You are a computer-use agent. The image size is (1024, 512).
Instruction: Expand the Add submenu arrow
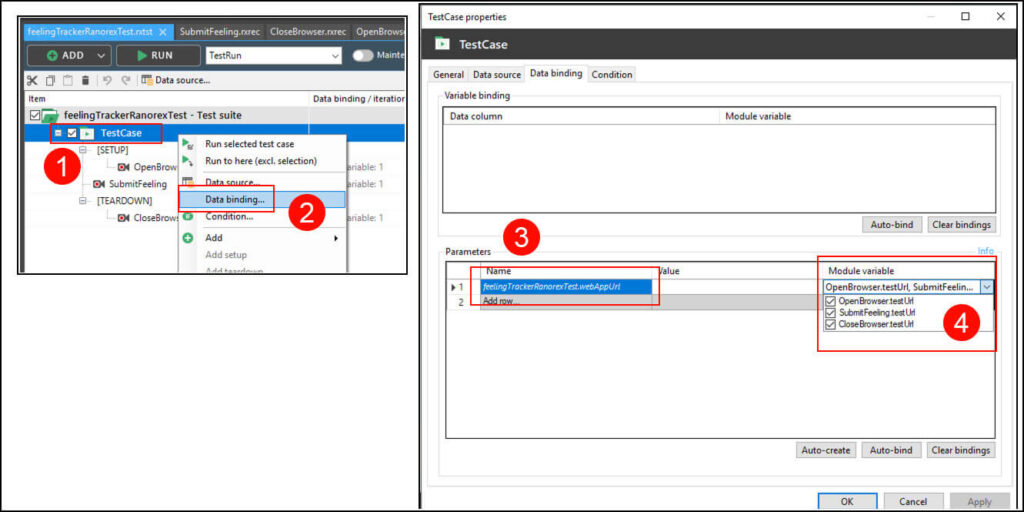click(x=336, y=238)
